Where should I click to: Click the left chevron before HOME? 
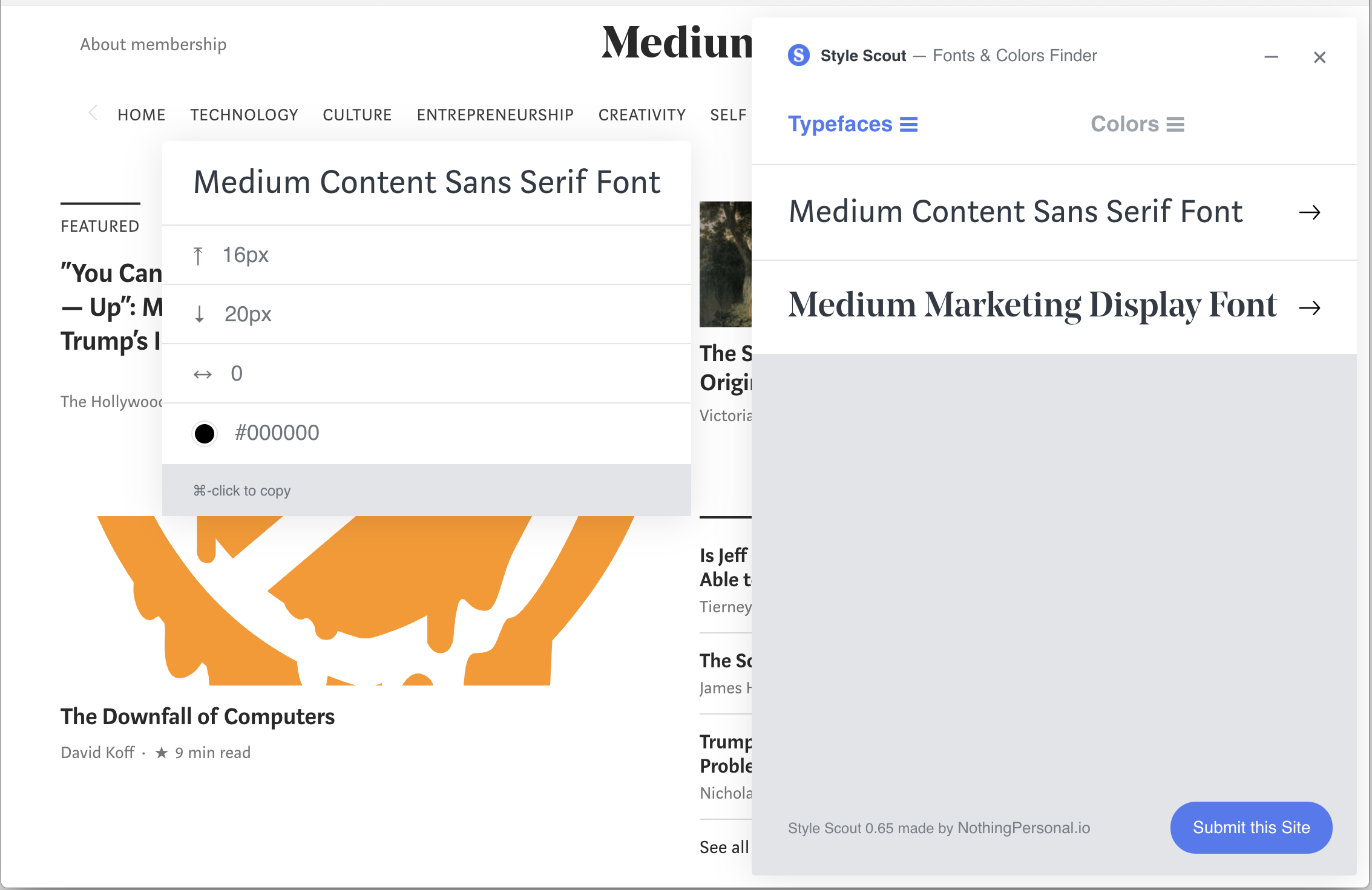[93, 113]
